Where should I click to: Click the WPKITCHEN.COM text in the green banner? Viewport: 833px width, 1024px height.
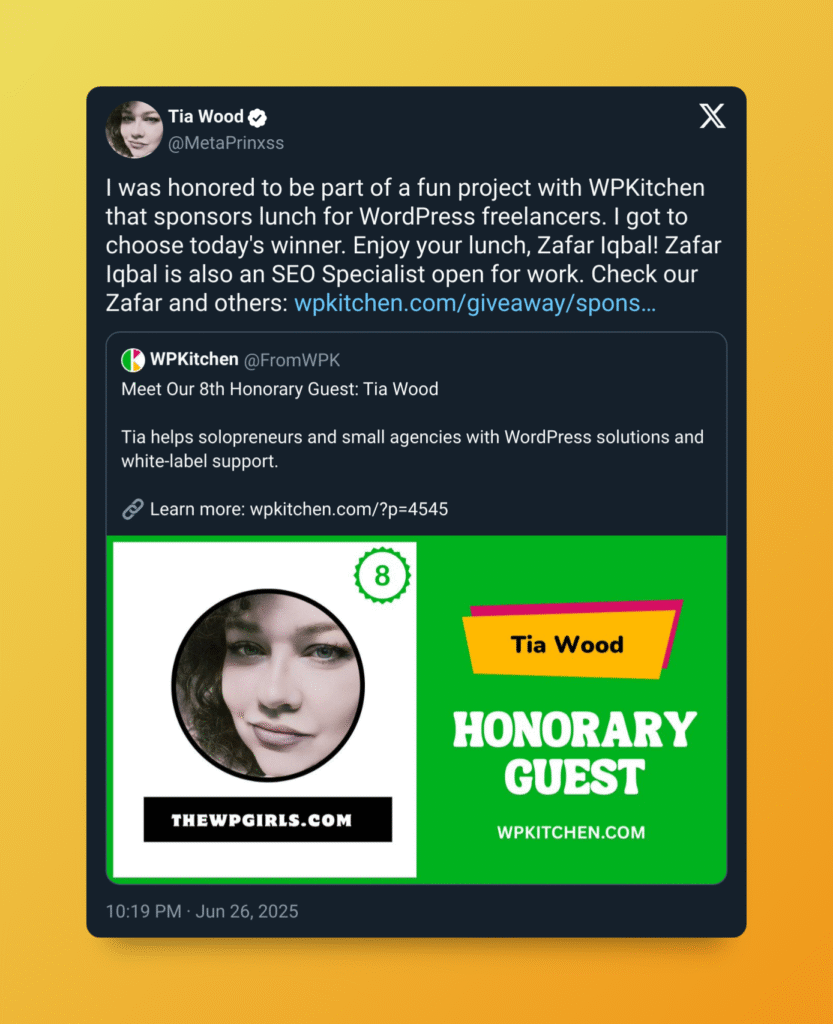pyautogui.click(x=571, y=833)
